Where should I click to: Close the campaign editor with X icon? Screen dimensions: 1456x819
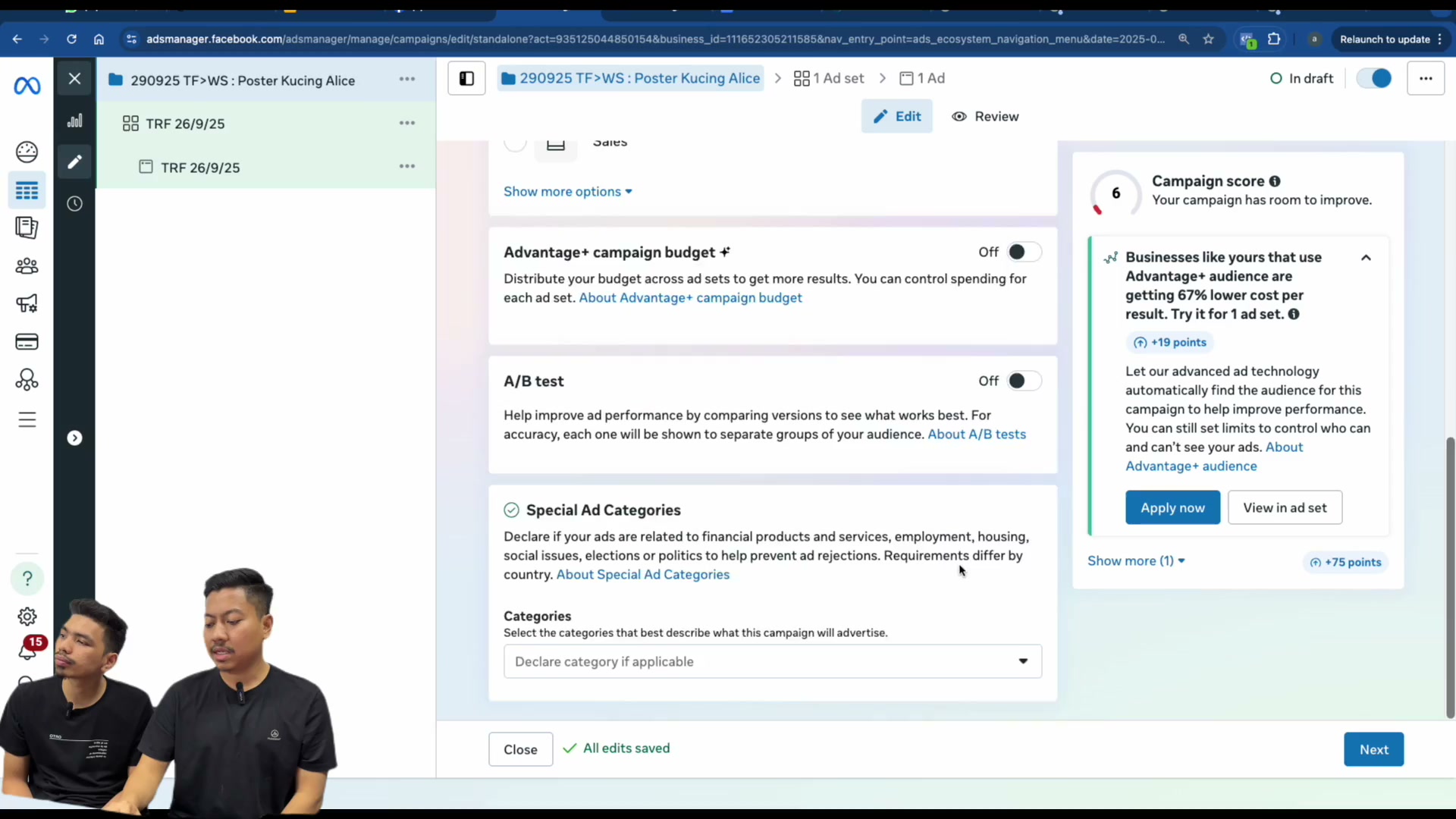[74, 79]
